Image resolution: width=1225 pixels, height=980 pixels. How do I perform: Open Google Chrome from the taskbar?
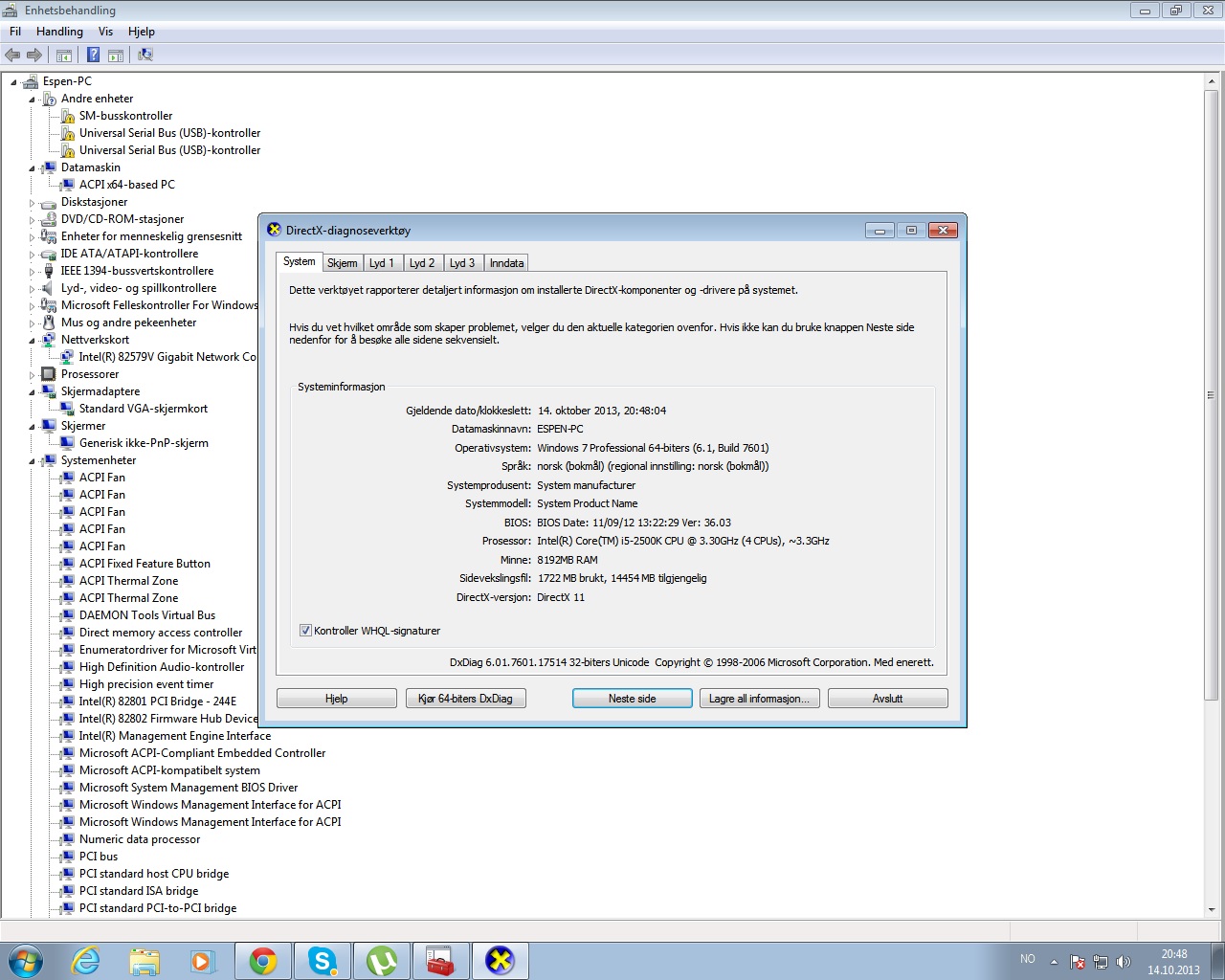click(263, 961)
